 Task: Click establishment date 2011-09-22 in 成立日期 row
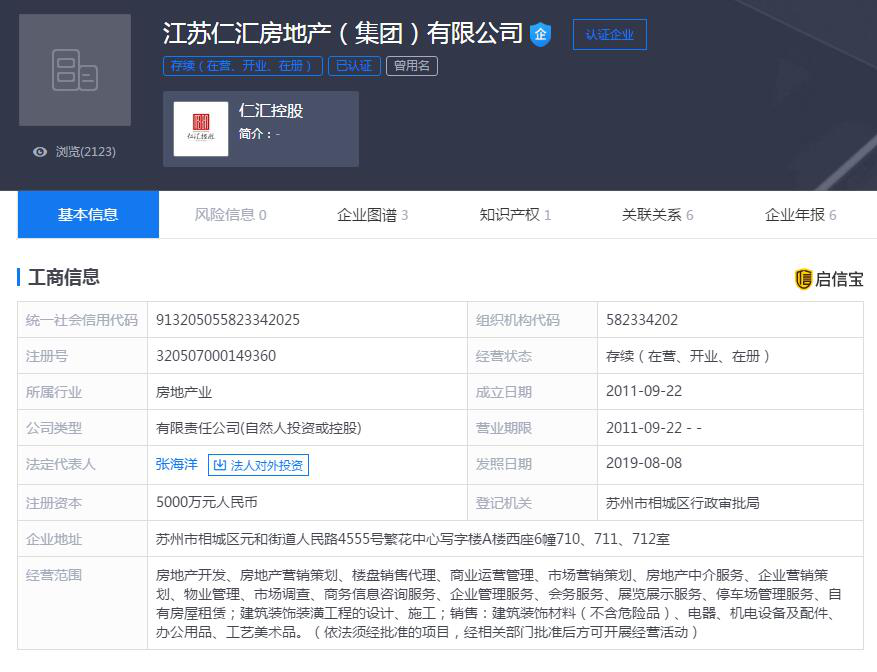[644, 391]
